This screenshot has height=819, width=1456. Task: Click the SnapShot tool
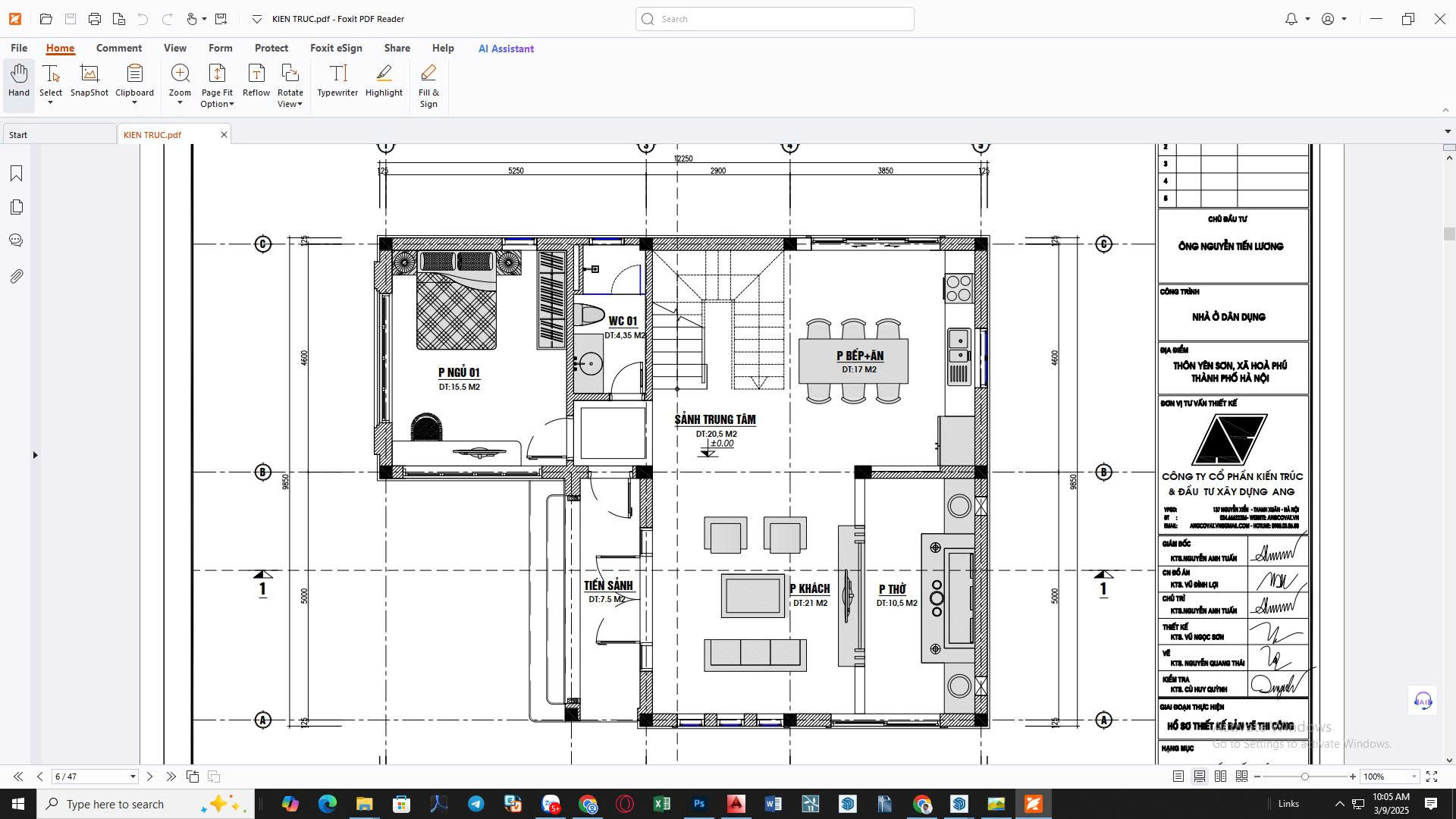(89, 81)
